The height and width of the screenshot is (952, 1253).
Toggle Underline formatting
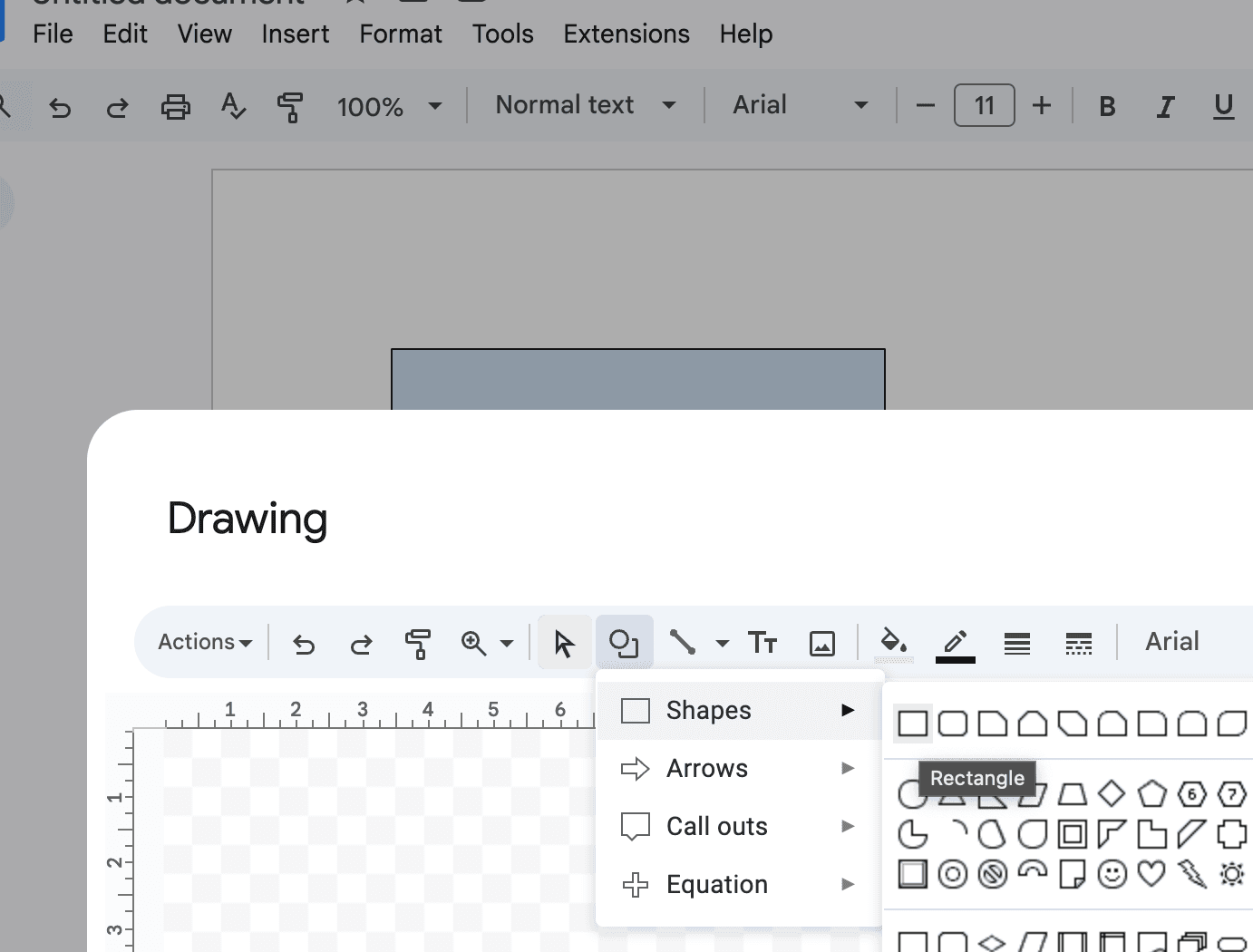1223,107
